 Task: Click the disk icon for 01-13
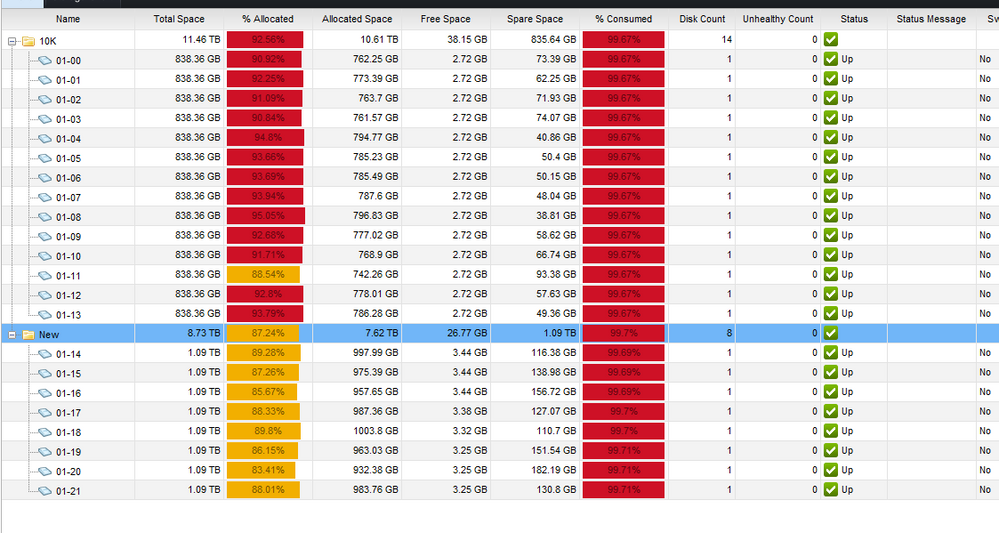point(44,314)
